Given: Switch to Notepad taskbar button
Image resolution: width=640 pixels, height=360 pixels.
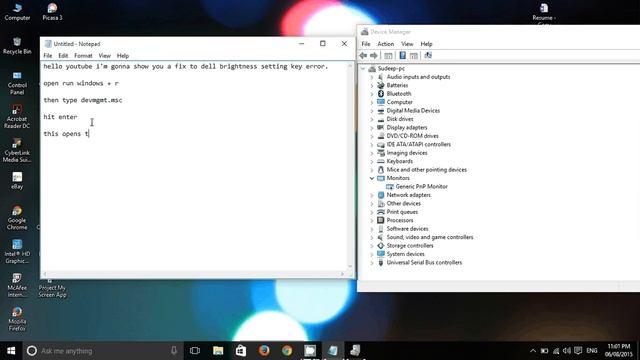Looking at the screenshot, I should (x=333, y=351).
